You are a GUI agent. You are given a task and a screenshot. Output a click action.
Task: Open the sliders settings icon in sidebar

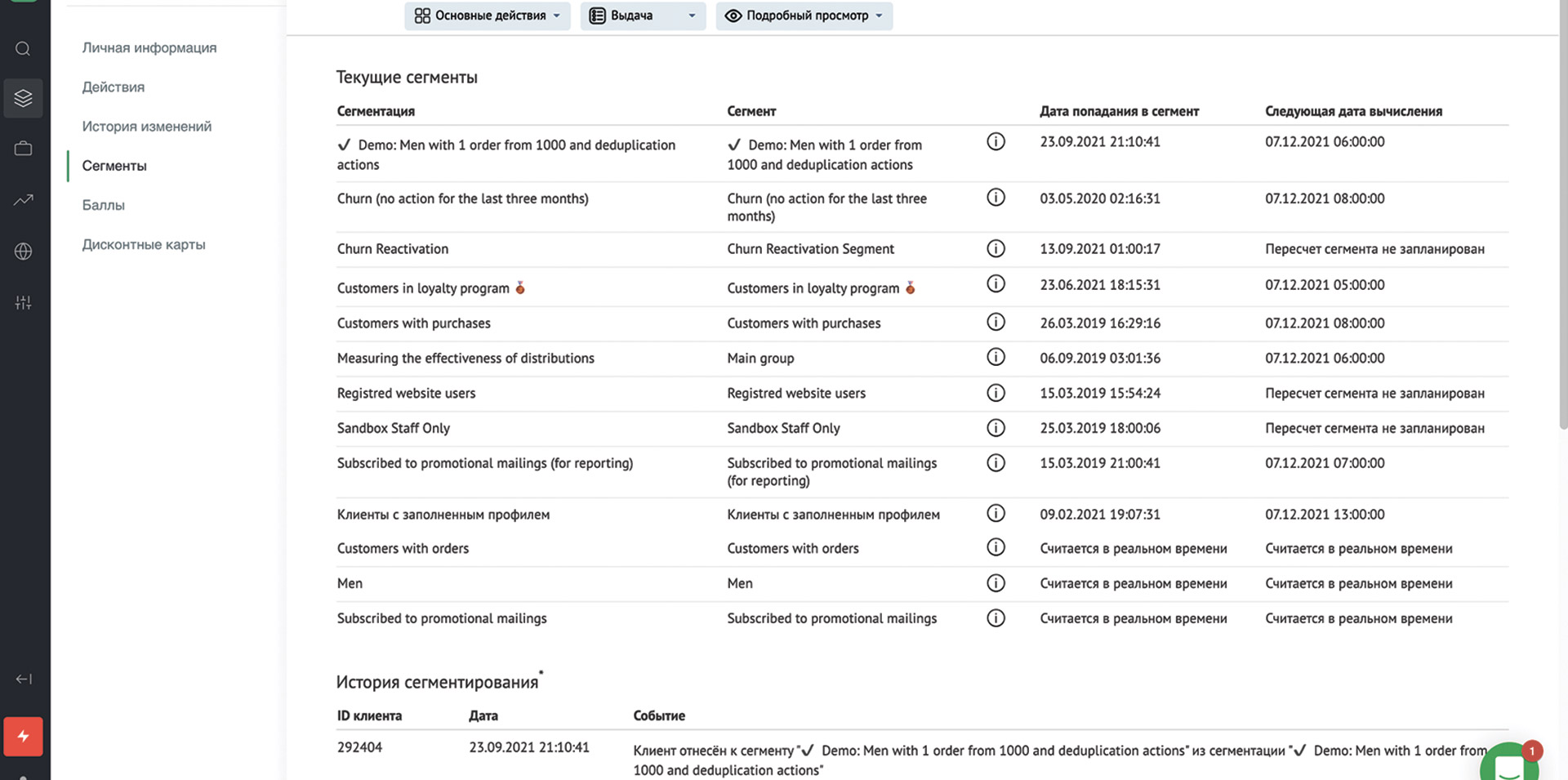click(23, 303)
